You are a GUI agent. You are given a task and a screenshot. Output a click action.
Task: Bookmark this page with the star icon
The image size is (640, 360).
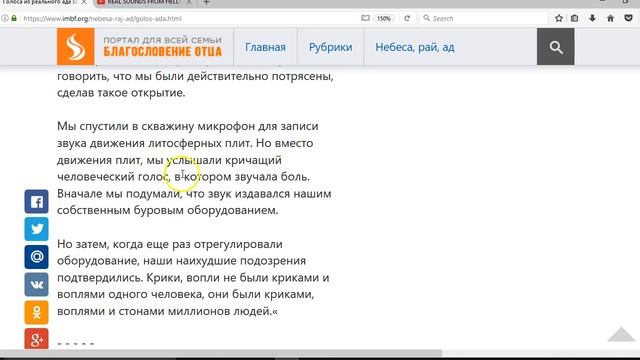click(559, 18)
